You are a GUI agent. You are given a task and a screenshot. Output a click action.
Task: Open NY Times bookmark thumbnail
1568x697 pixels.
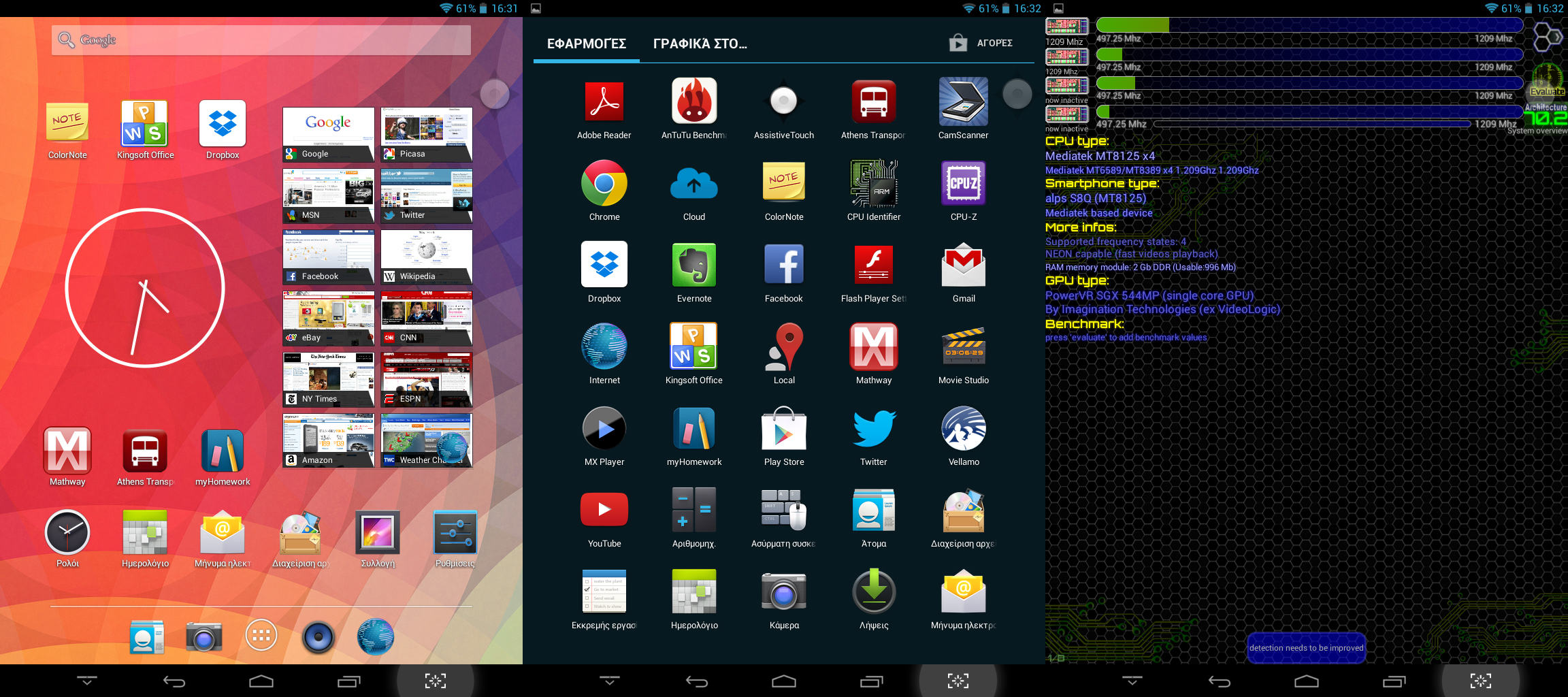click(x=329, y=379)
